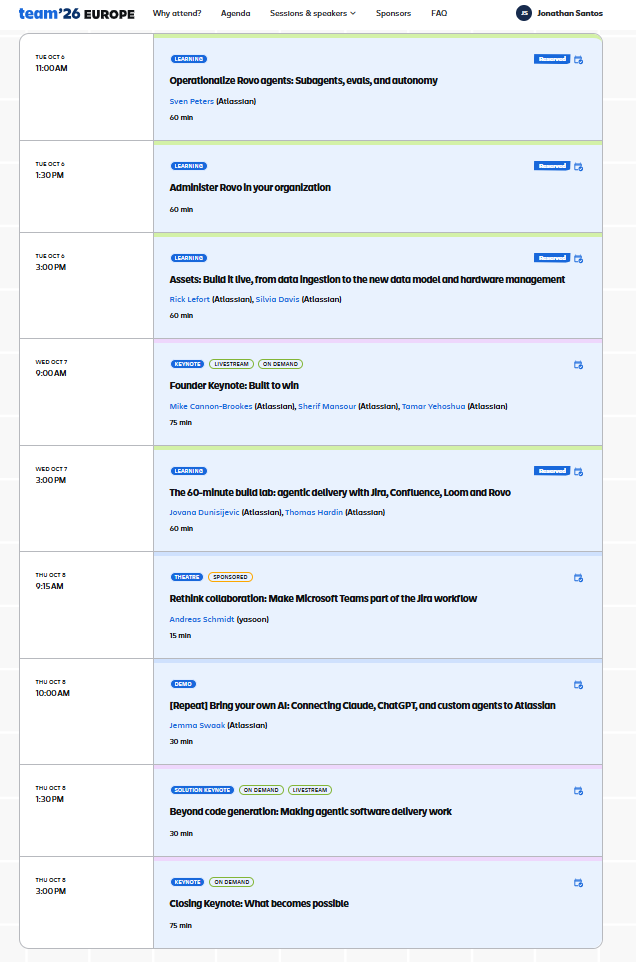636x962 pixels.
Task: Click calendar icon for Administer Rovo session
Action: (x=578, y=166)
